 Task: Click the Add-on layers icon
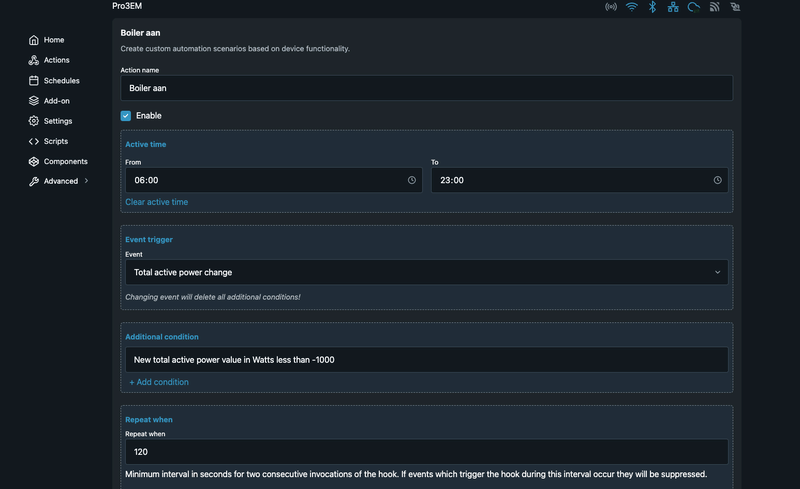click(34, 101)
